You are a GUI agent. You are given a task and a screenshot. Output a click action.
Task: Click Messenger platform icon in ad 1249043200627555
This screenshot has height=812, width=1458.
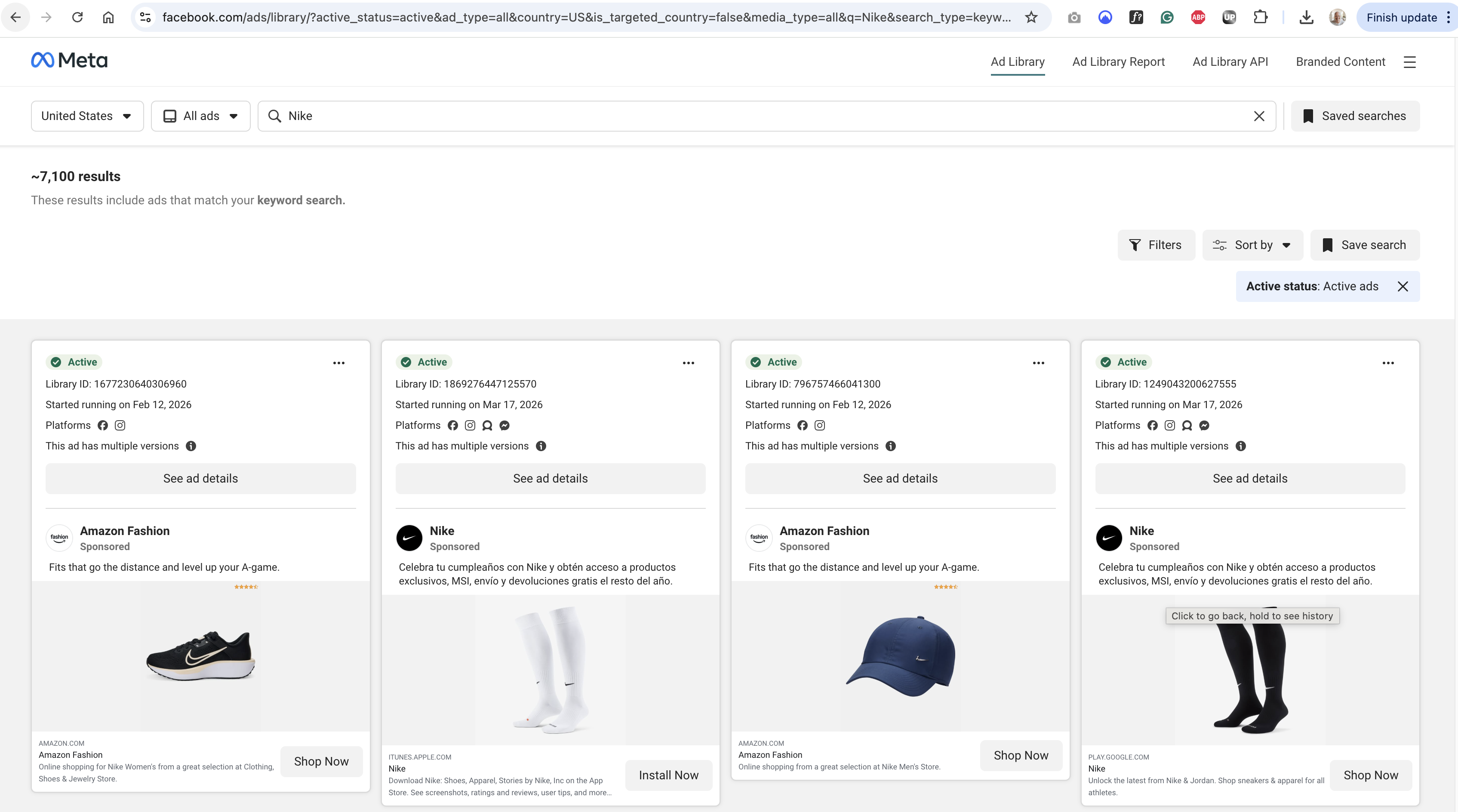1204,425
